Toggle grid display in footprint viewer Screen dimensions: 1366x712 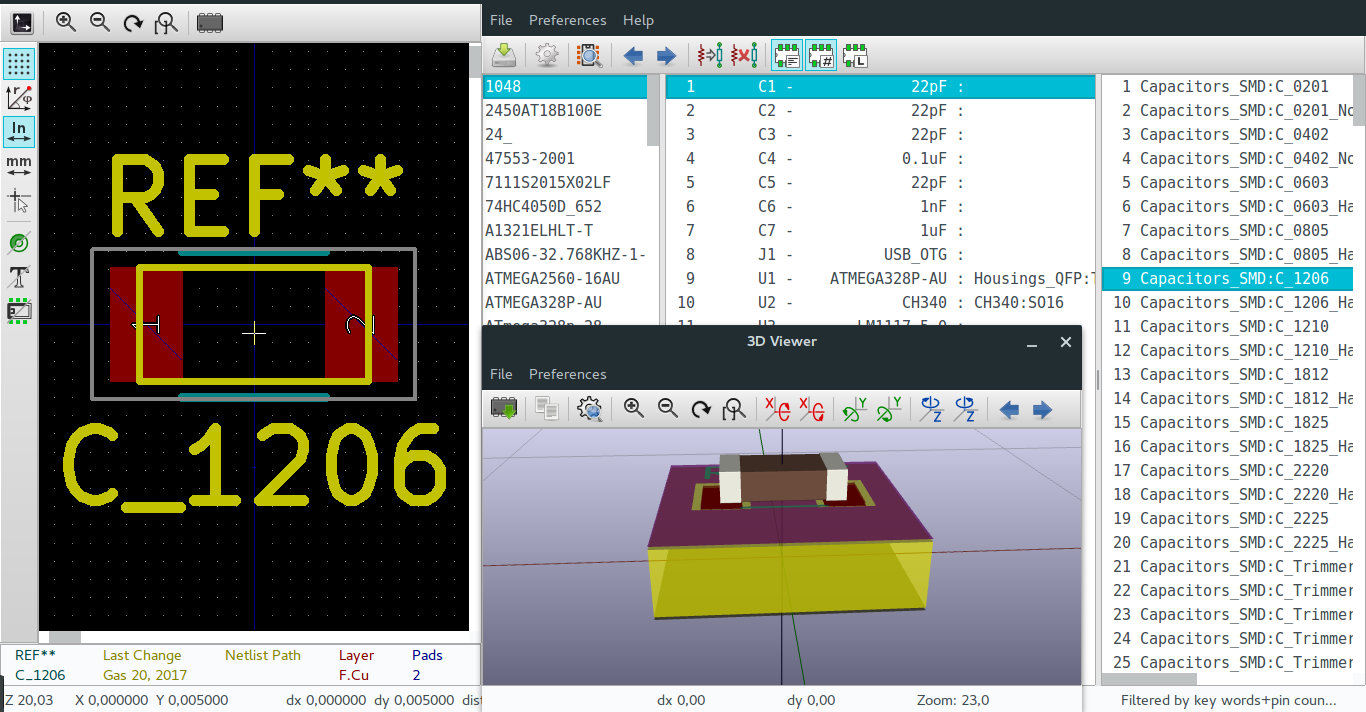pos(19,64)
